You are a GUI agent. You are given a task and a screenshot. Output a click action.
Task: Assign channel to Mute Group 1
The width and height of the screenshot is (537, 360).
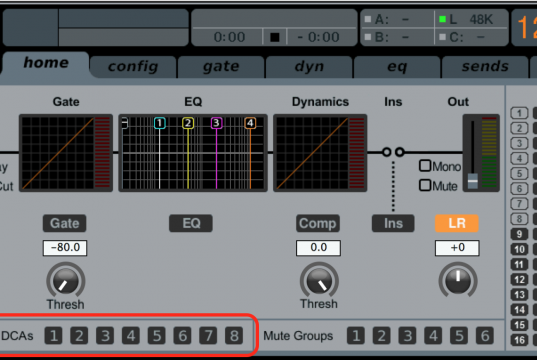(356, 336)
